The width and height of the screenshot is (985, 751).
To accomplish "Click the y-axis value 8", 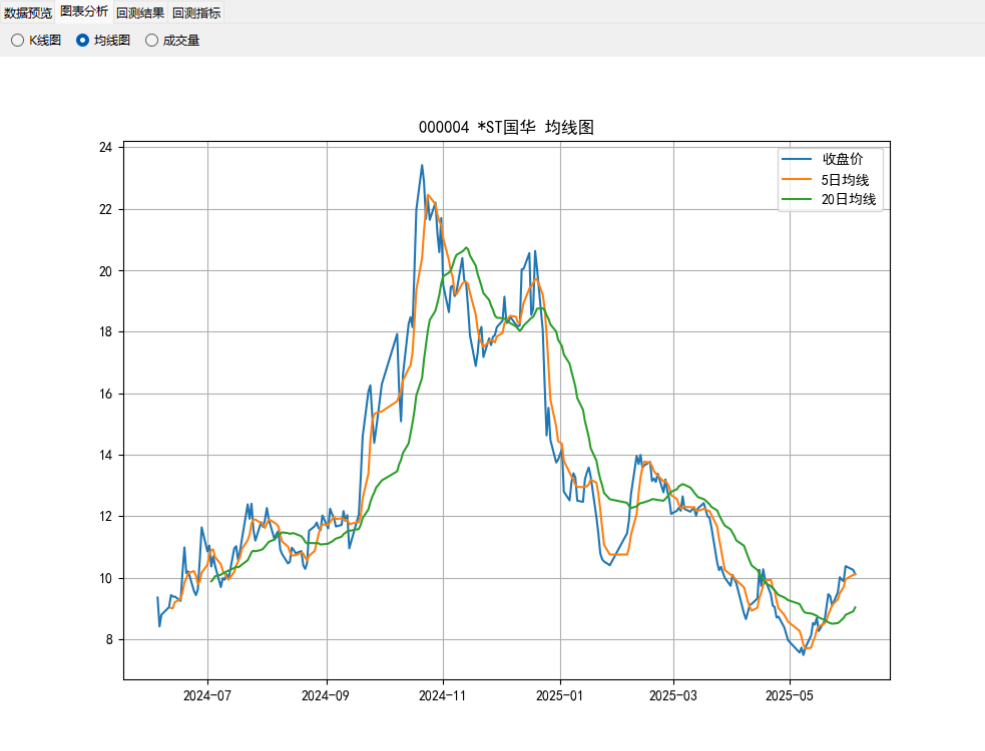I will pyautogui.click(x=109, y=640).
